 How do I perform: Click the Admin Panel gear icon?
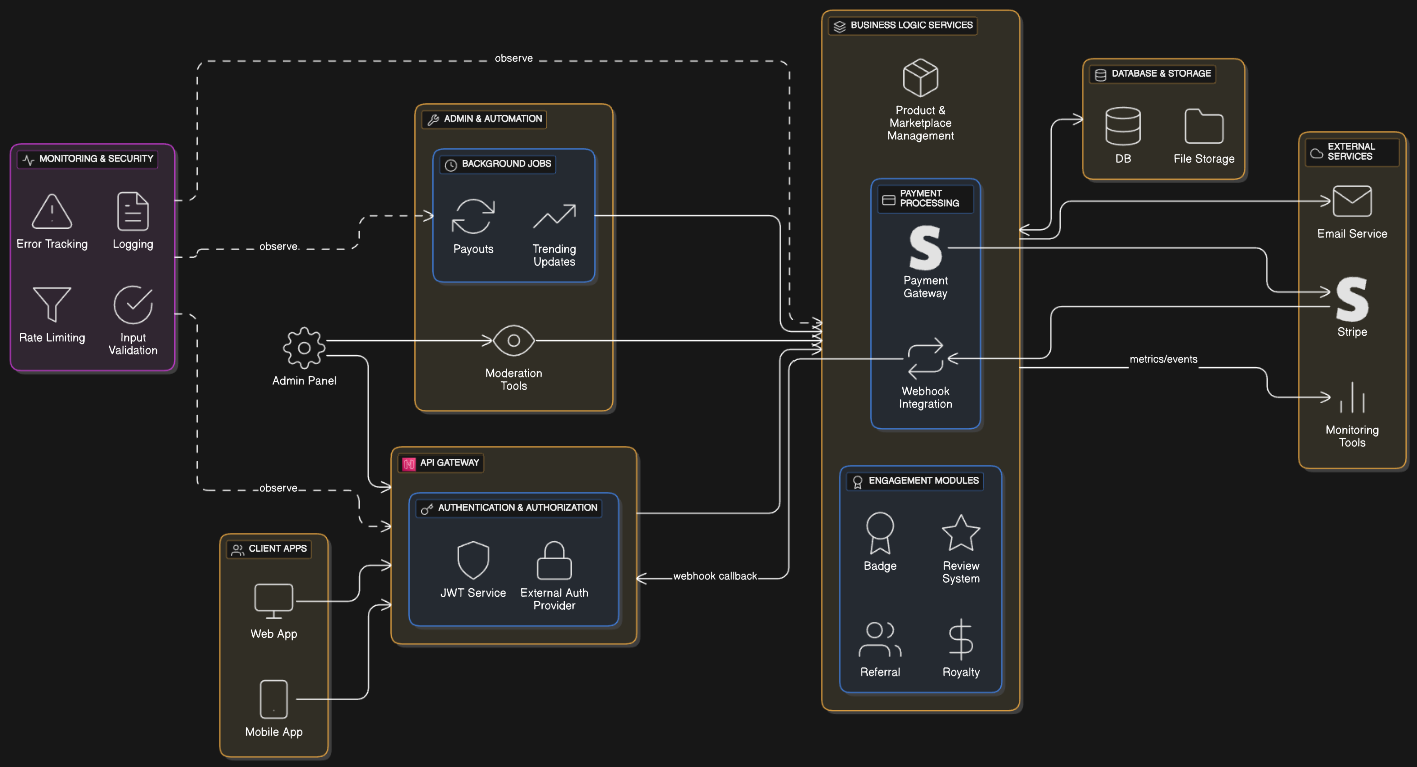coord(304,348)
